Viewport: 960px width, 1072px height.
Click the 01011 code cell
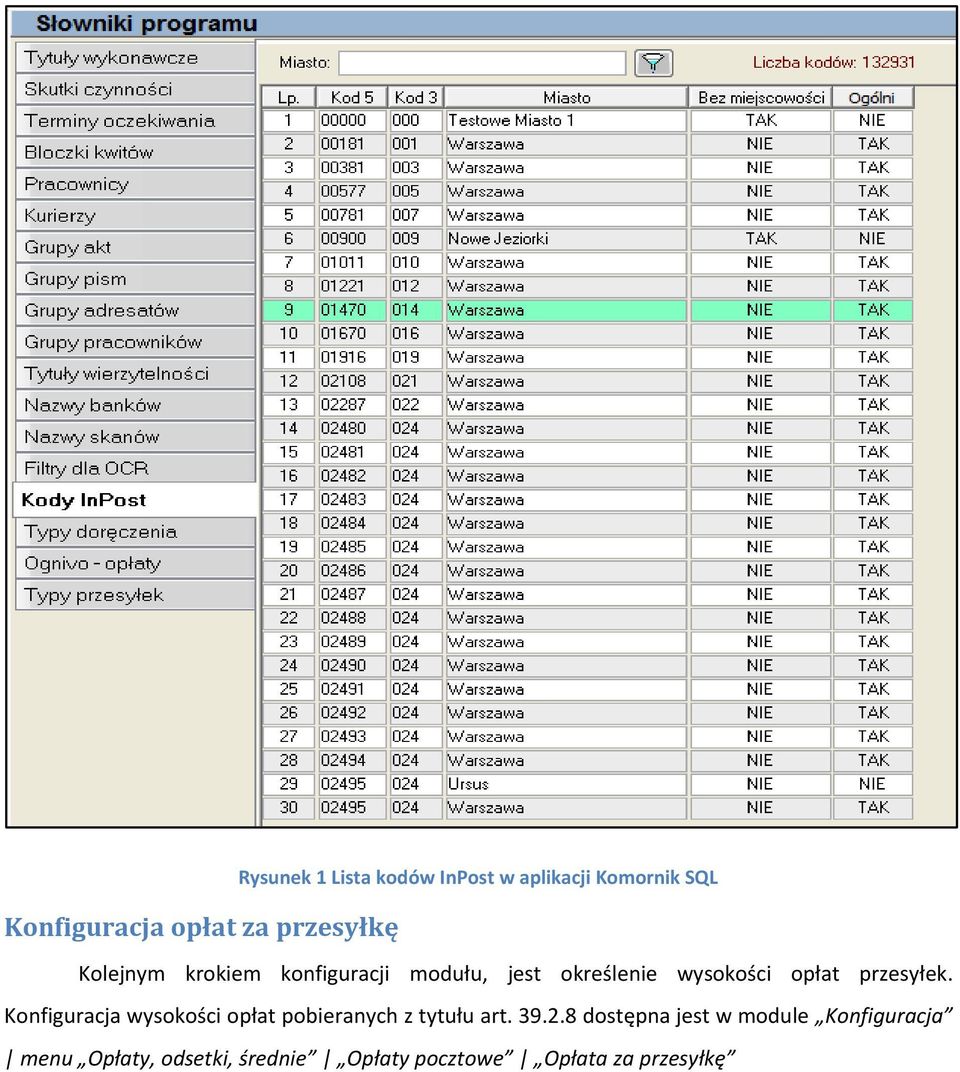click(x=352, y=263)
